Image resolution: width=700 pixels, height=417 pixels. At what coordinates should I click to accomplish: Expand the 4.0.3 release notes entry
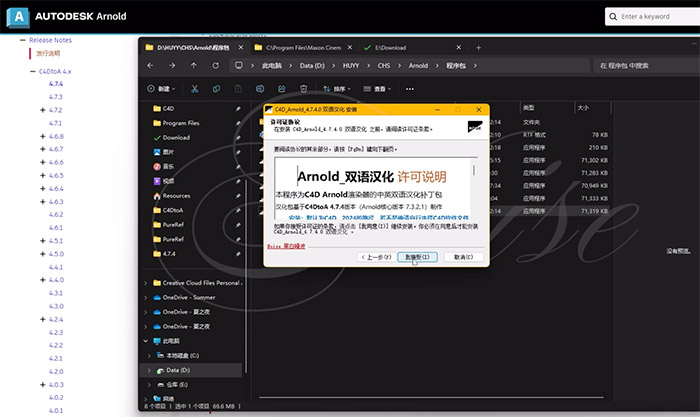coord(42,384)
